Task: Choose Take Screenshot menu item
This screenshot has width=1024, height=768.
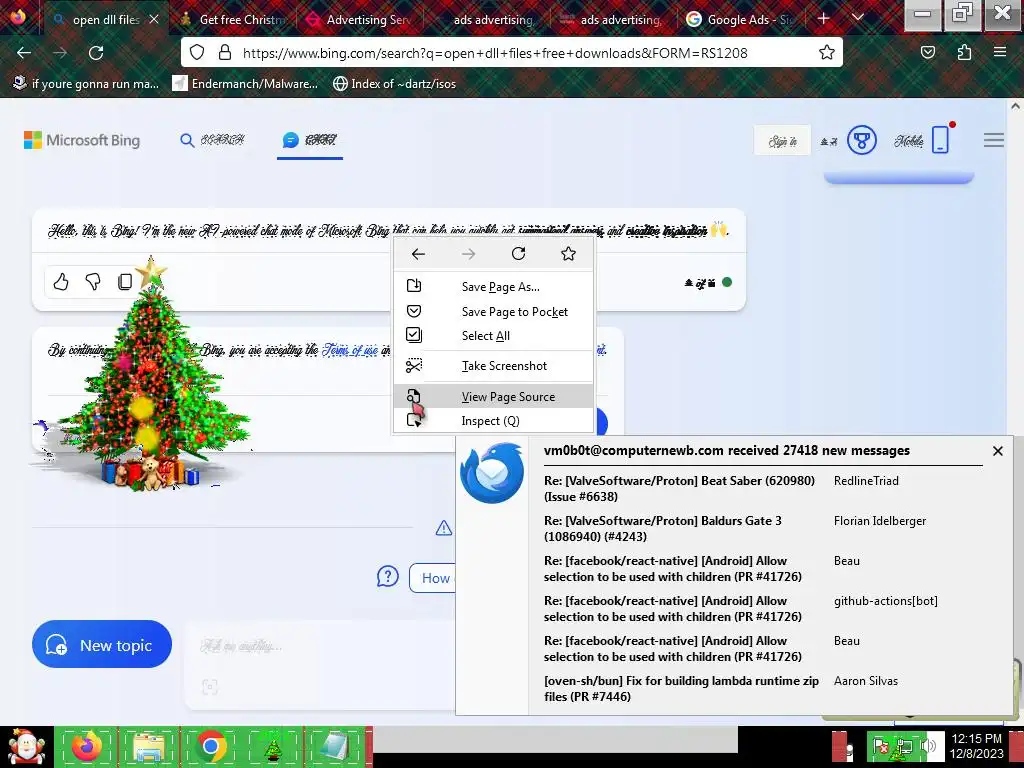Action: [x=494, y=366]
